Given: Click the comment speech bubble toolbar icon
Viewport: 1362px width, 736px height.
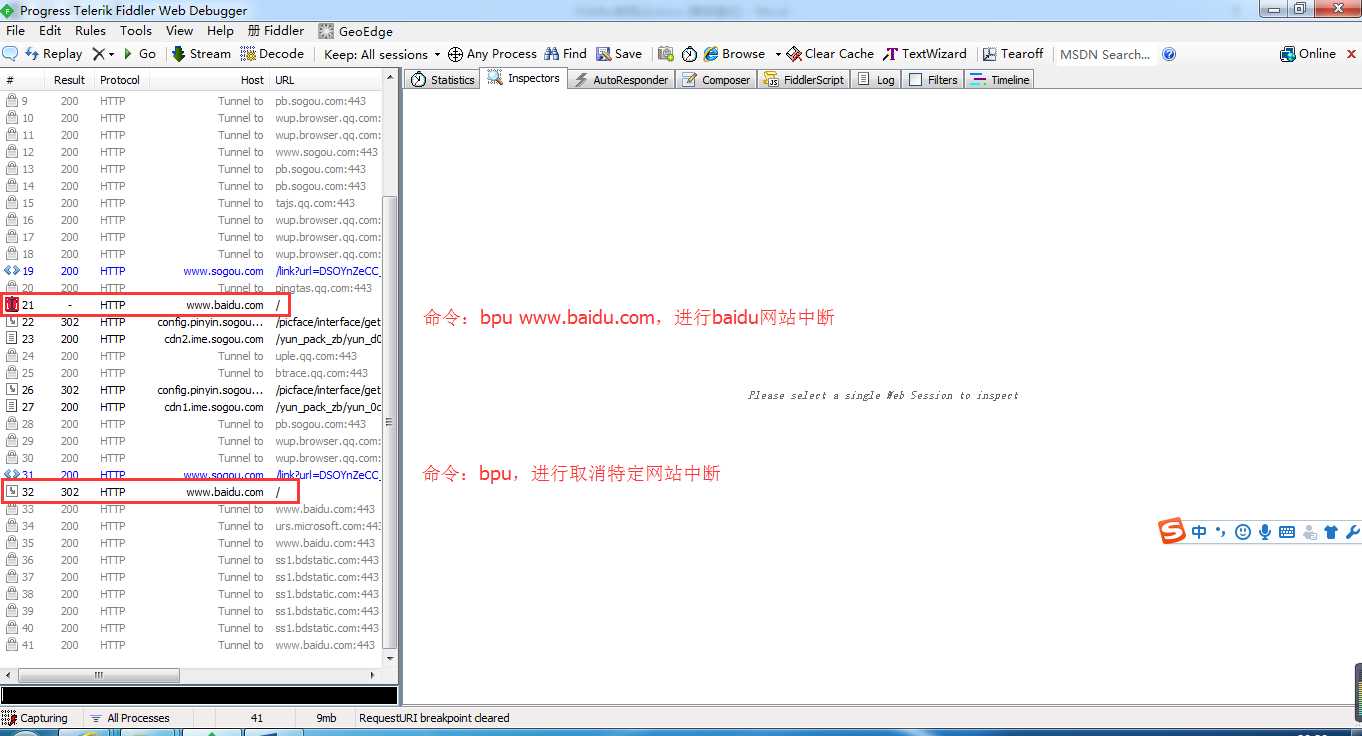Looking at the screenshot, I should [10, 54].
